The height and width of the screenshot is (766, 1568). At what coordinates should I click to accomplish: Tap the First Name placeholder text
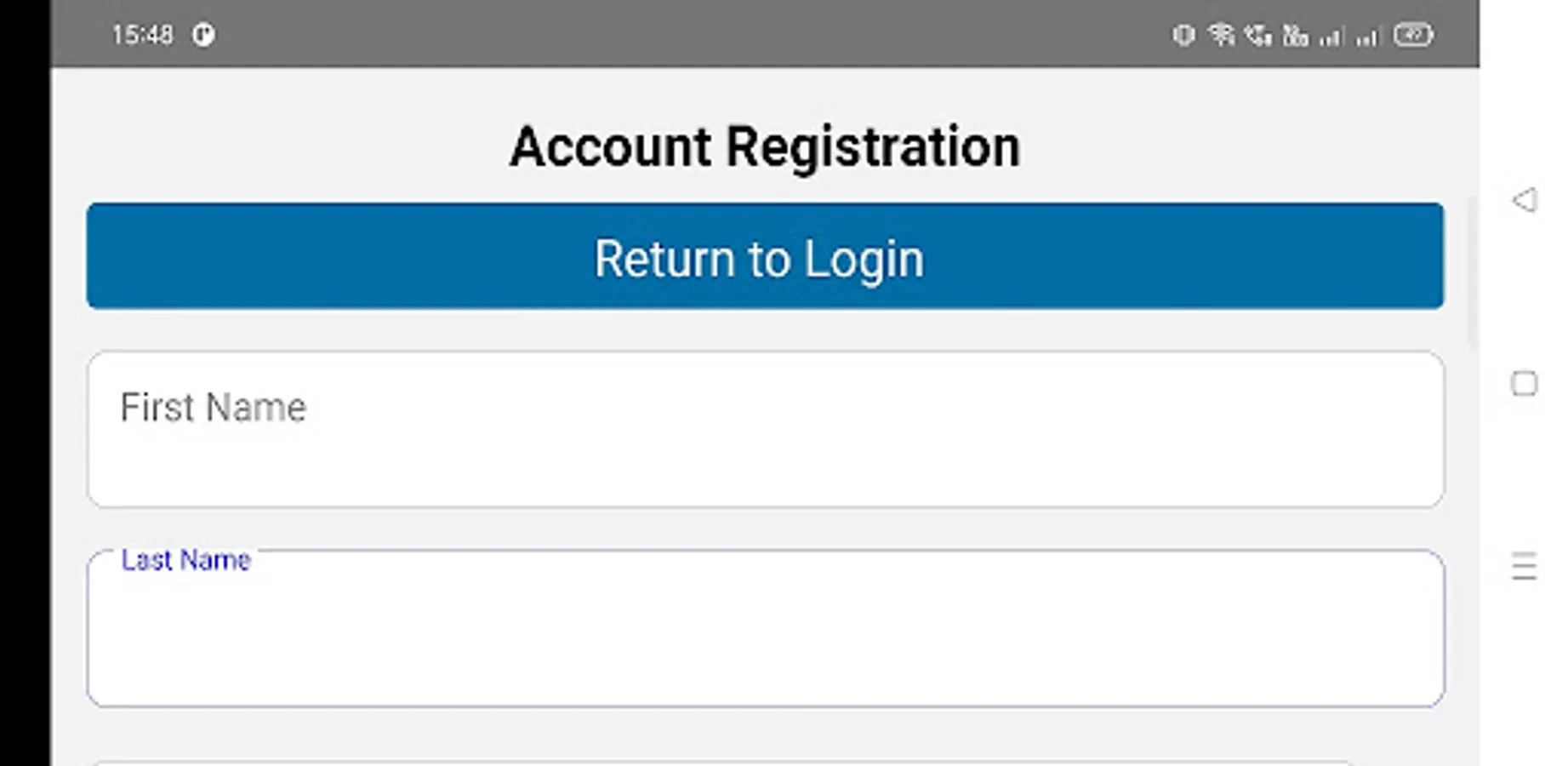(213, 407)
